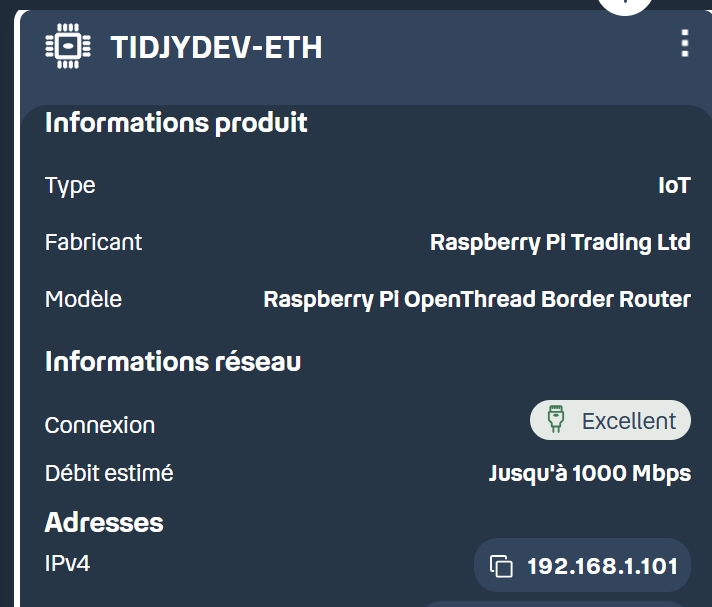Viewport: 712px width, 607px height.
Task: Click the Raspberry Pi OpenThread Border Router text
Action: pyautogui.click(x=477, y=299)
